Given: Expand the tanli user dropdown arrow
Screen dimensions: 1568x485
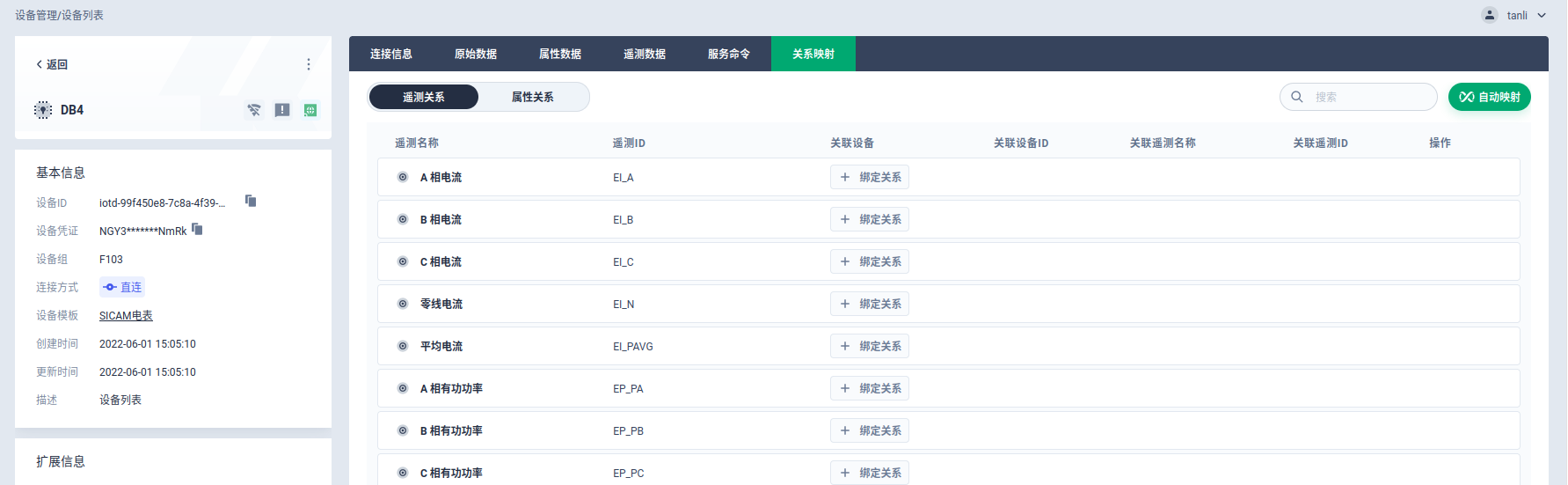Looking at the screenshot, I should click(x=1542, y=15).
